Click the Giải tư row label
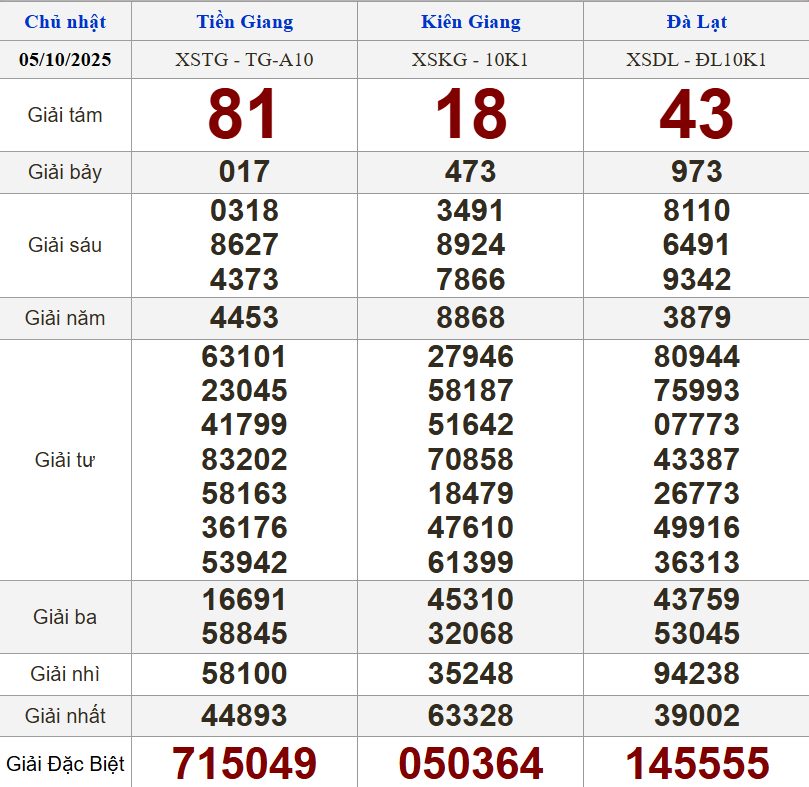This screenshot has height=787, width=809. click(65, 460)
